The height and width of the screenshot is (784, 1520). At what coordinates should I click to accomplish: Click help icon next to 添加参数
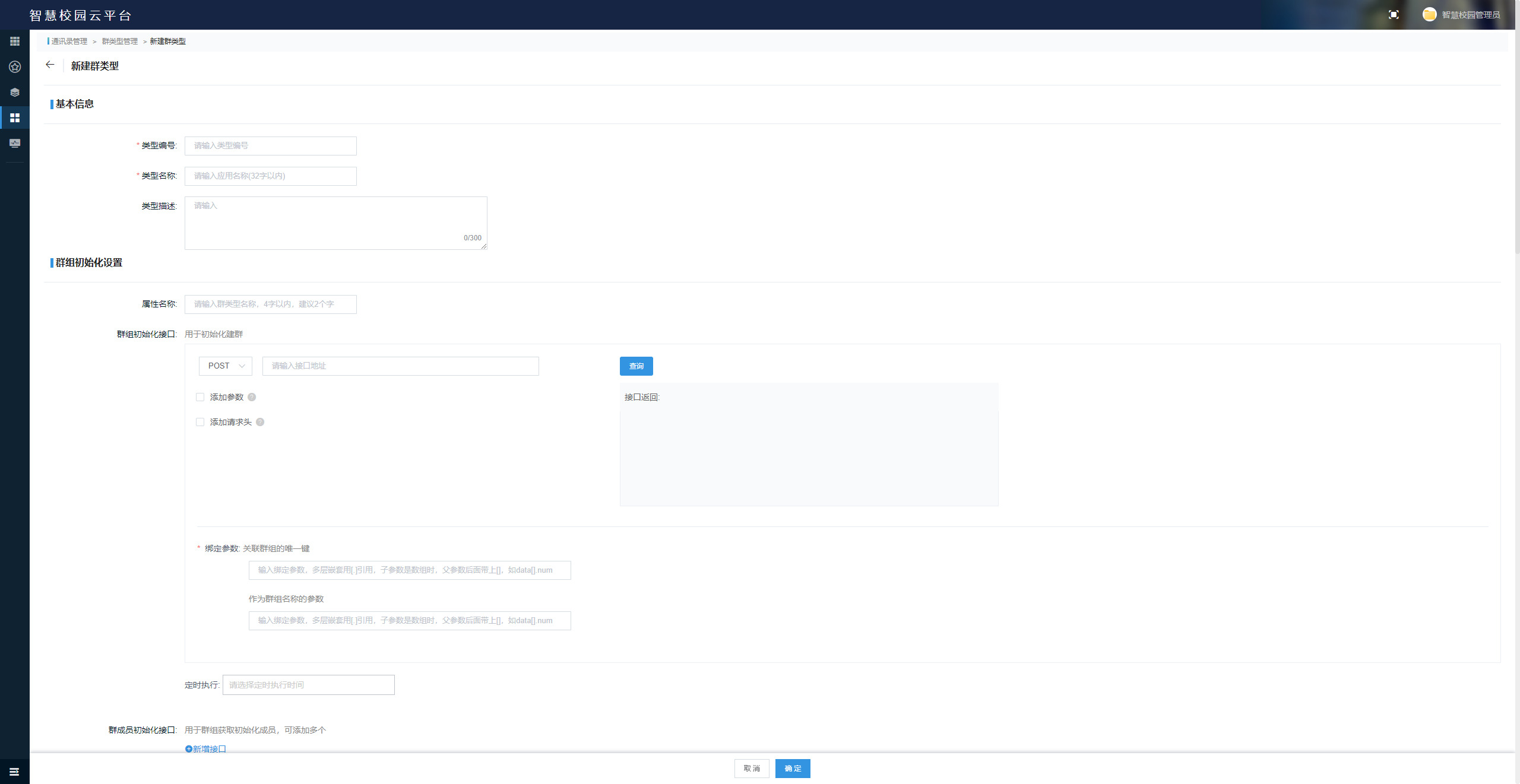tap(252, 397)
